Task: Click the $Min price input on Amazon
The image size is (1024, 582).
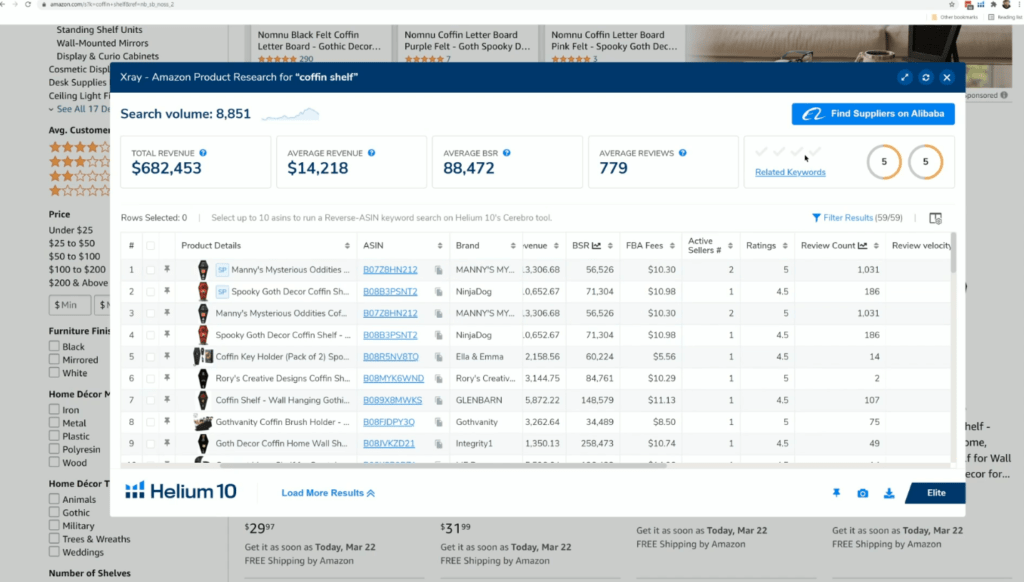Action: click(x=70, y=304)
